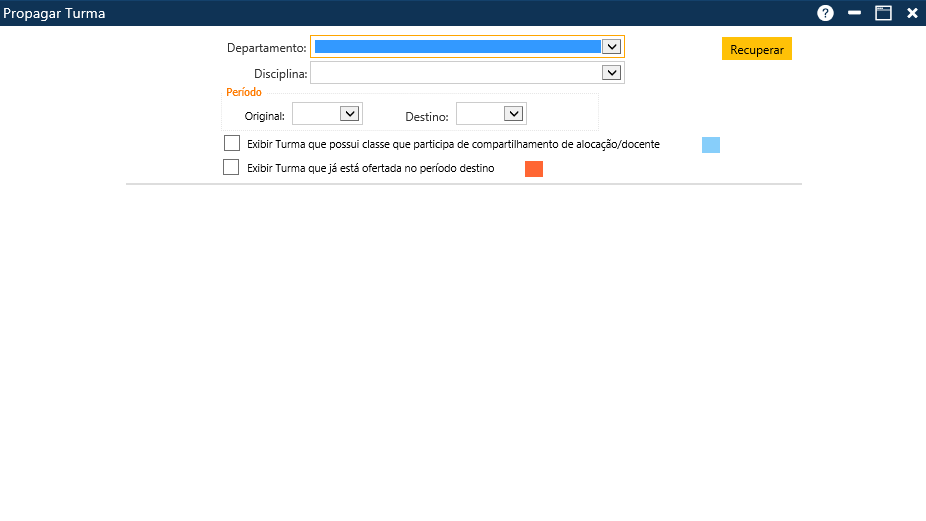Enable the shared allocation/docente class checkbox
926x521 pixels.
coord(232,144)
